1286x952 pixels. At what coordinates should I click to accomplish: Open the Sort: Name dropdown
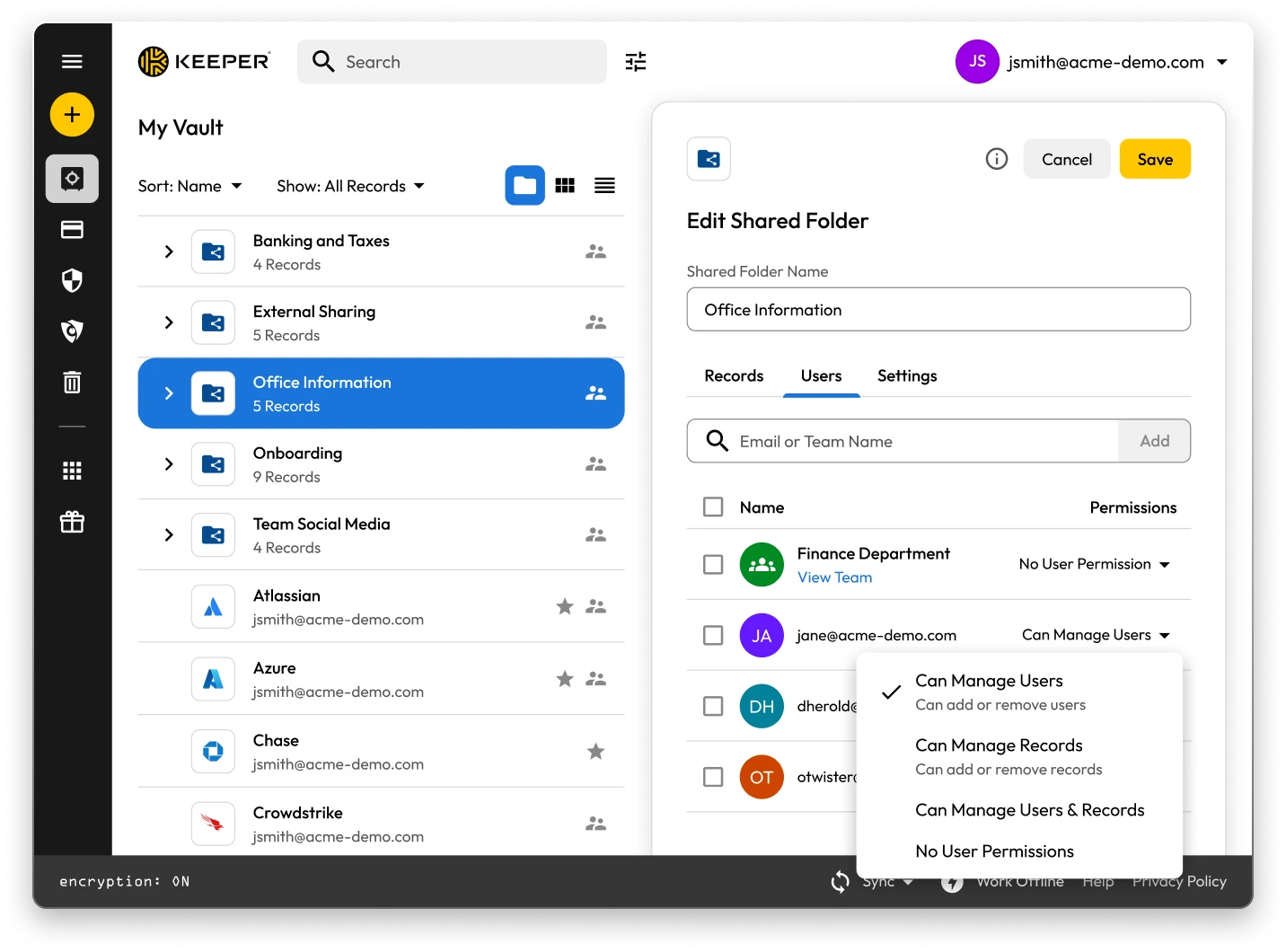tap(189, 186)
